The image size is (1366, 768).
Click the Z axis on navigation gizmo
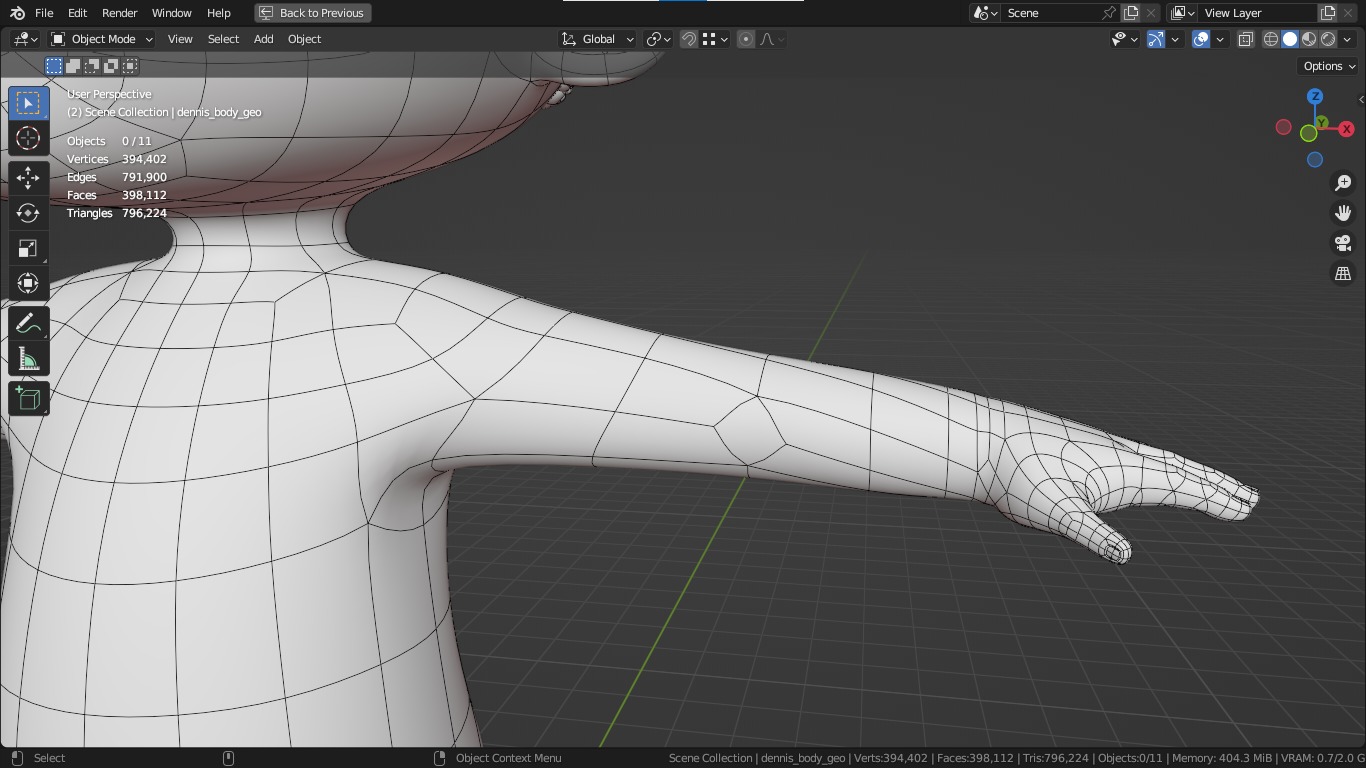pyautogui.click(x=1315, y=96)
